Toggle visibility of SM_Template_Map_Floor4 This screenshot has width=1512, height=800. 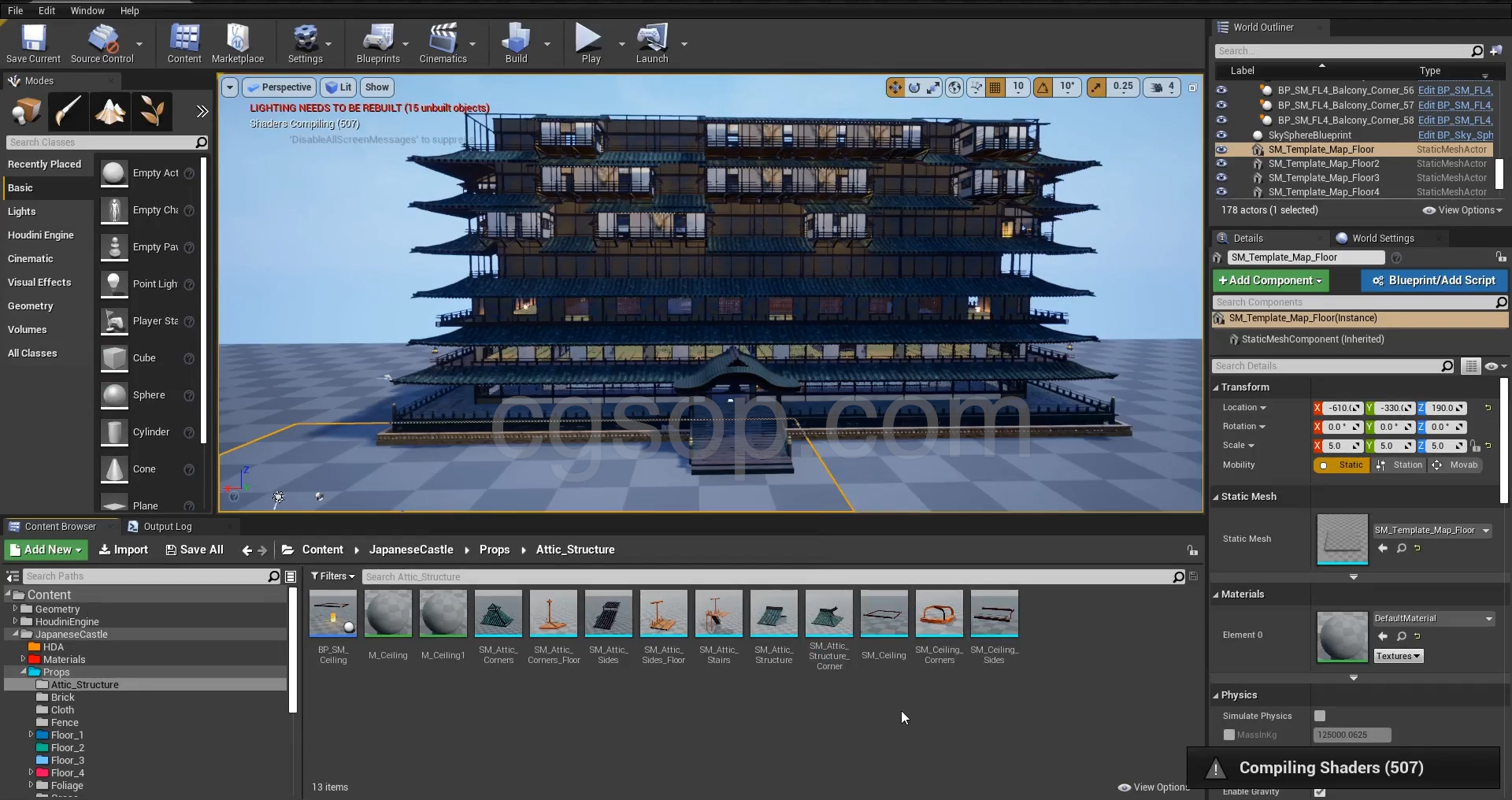1221,192
